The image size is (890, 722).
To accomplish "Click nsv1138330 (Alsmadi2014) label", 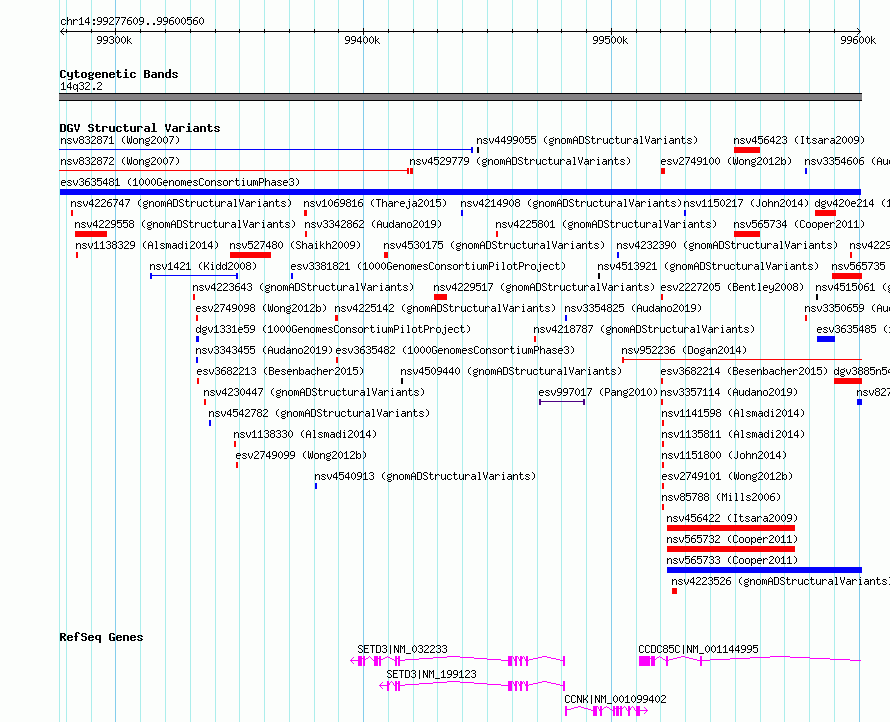I will [x=305, y=434].
